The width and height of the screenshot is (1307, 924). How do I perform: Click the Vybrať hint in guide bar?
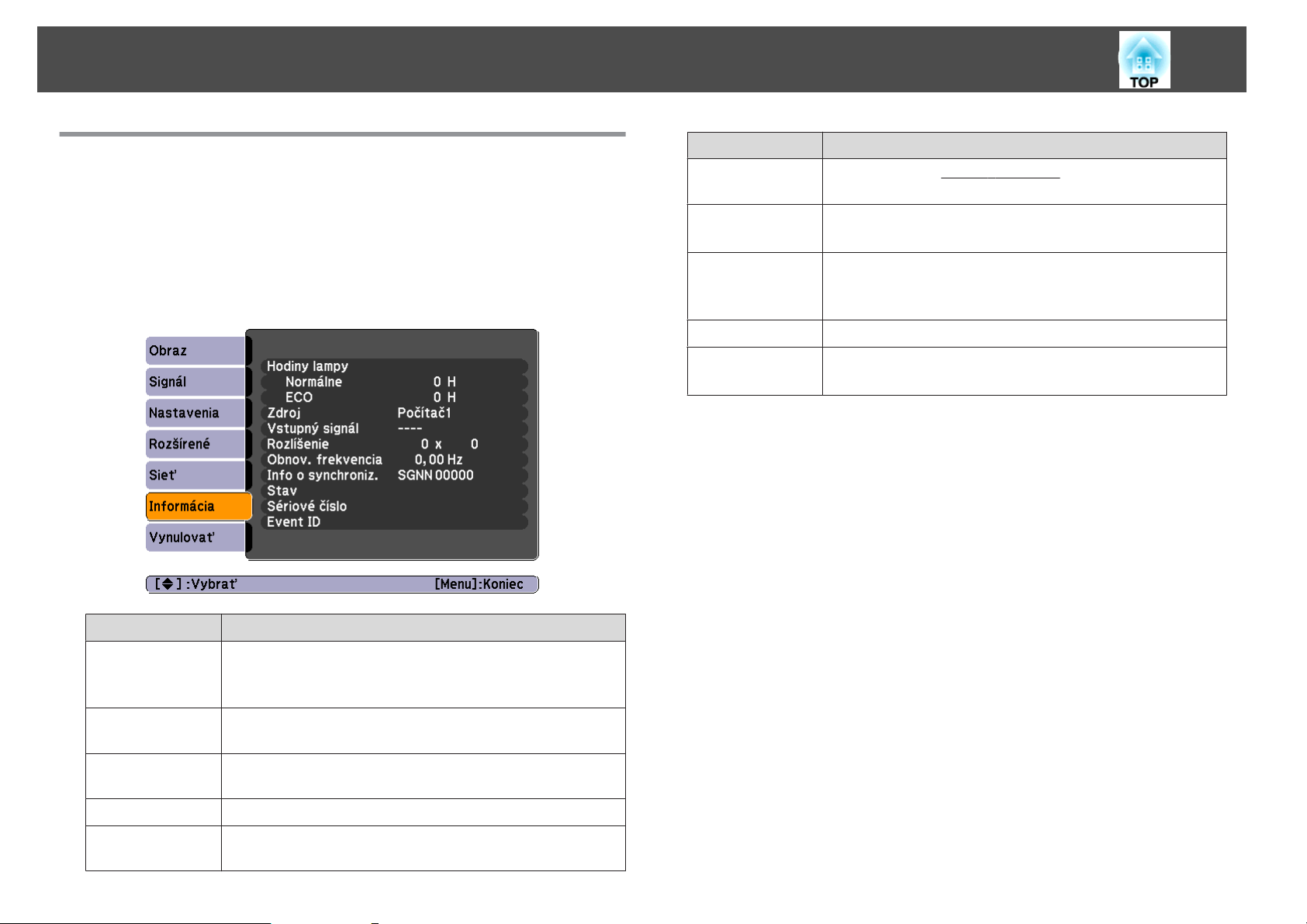pos(195,584)
